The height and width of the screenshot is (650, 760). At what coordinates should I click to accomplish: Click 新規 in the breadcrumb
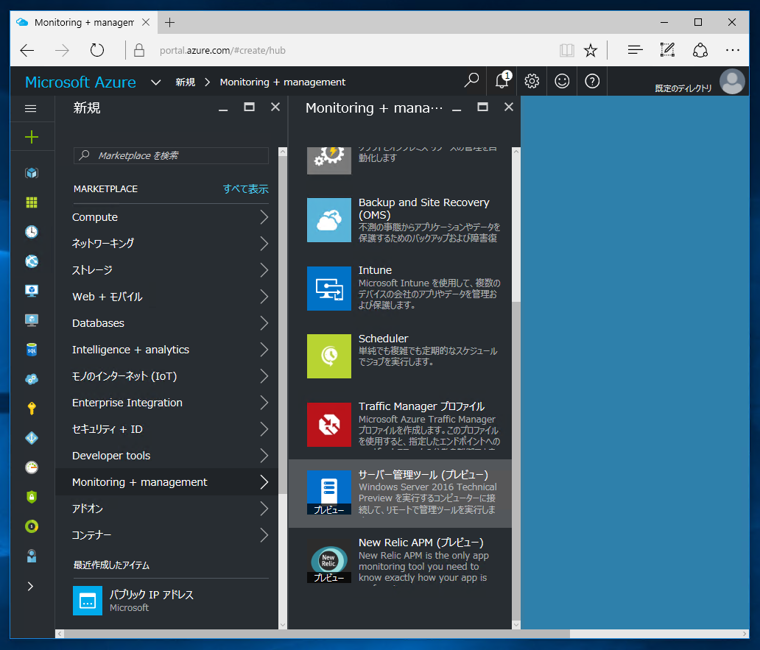click(185, 82)
